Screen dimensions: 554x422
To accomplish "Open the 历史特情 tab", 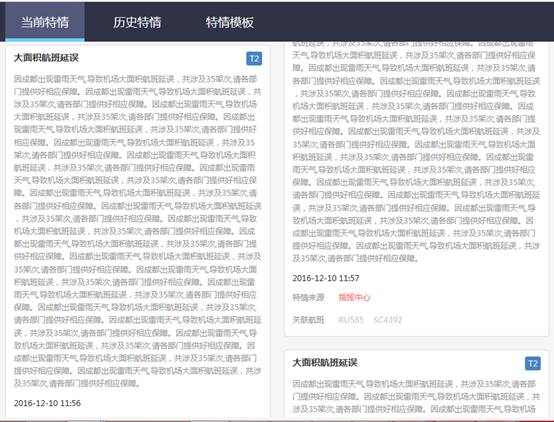I will click(x=137, y=22).
